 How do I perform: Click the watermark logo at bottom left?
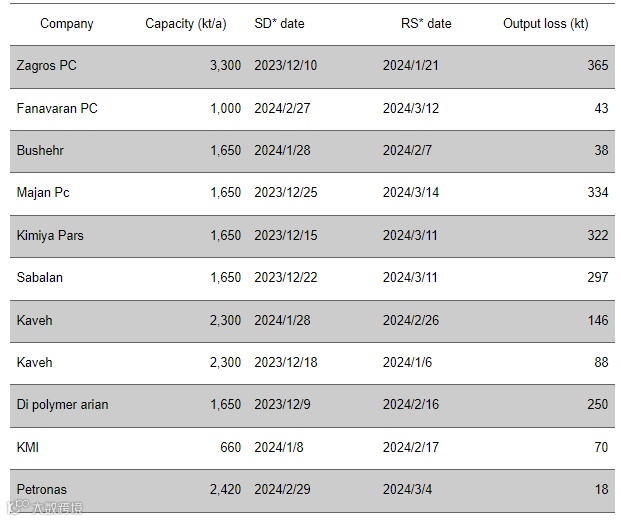[45, 507]
